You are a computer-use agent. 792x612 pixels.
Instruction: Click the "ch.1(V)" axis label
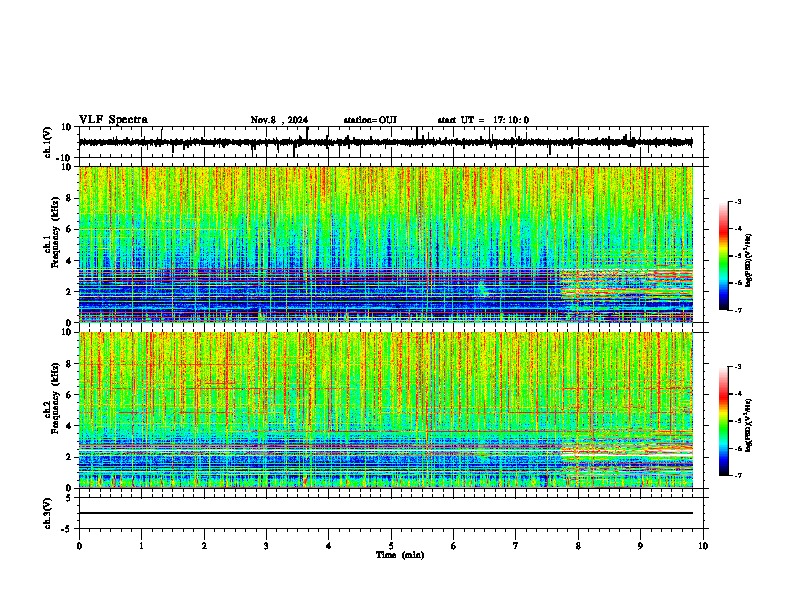pyautogui.click(x=48, y=142)
